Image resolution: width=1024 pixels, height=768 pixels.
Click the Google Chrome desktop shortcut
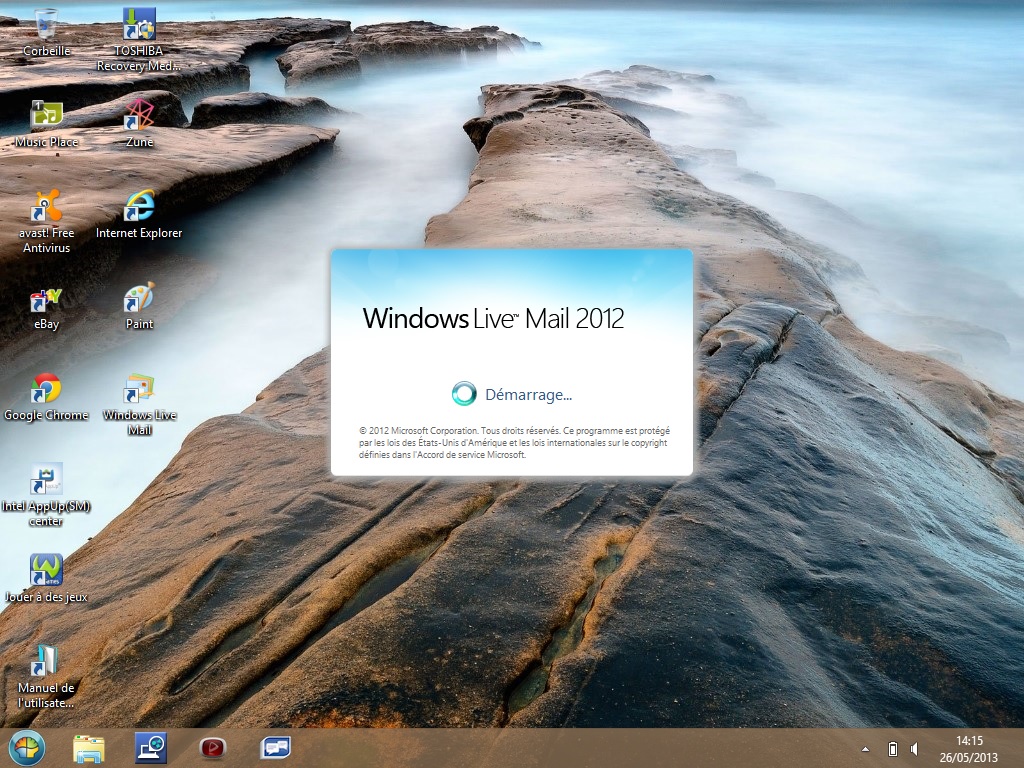46,397
